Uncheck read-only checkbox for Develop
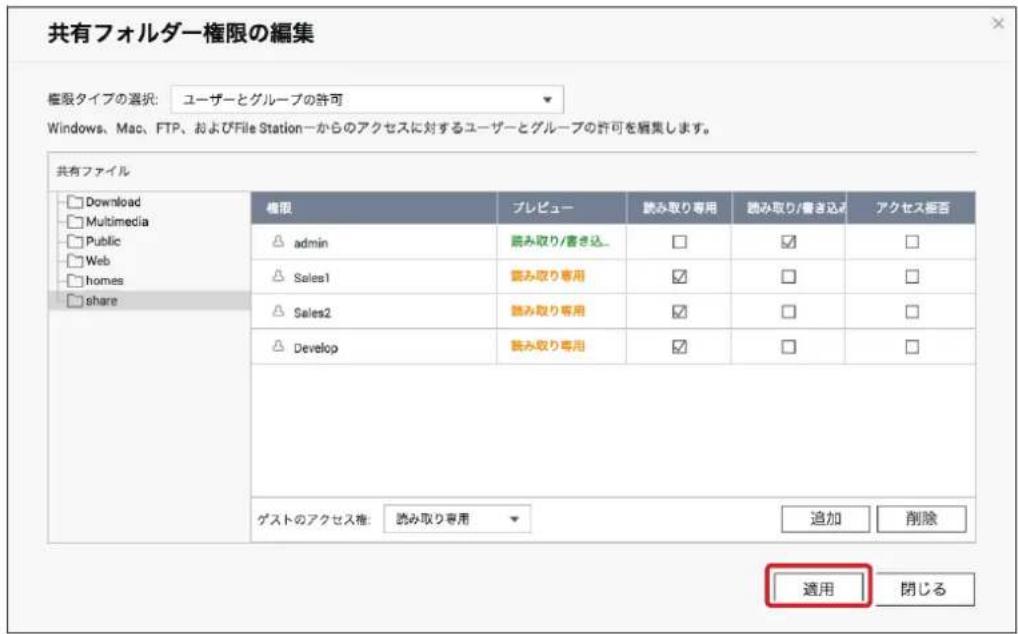Image resolution: width=1018 pixels, height=634 pixels. [679, 347]
